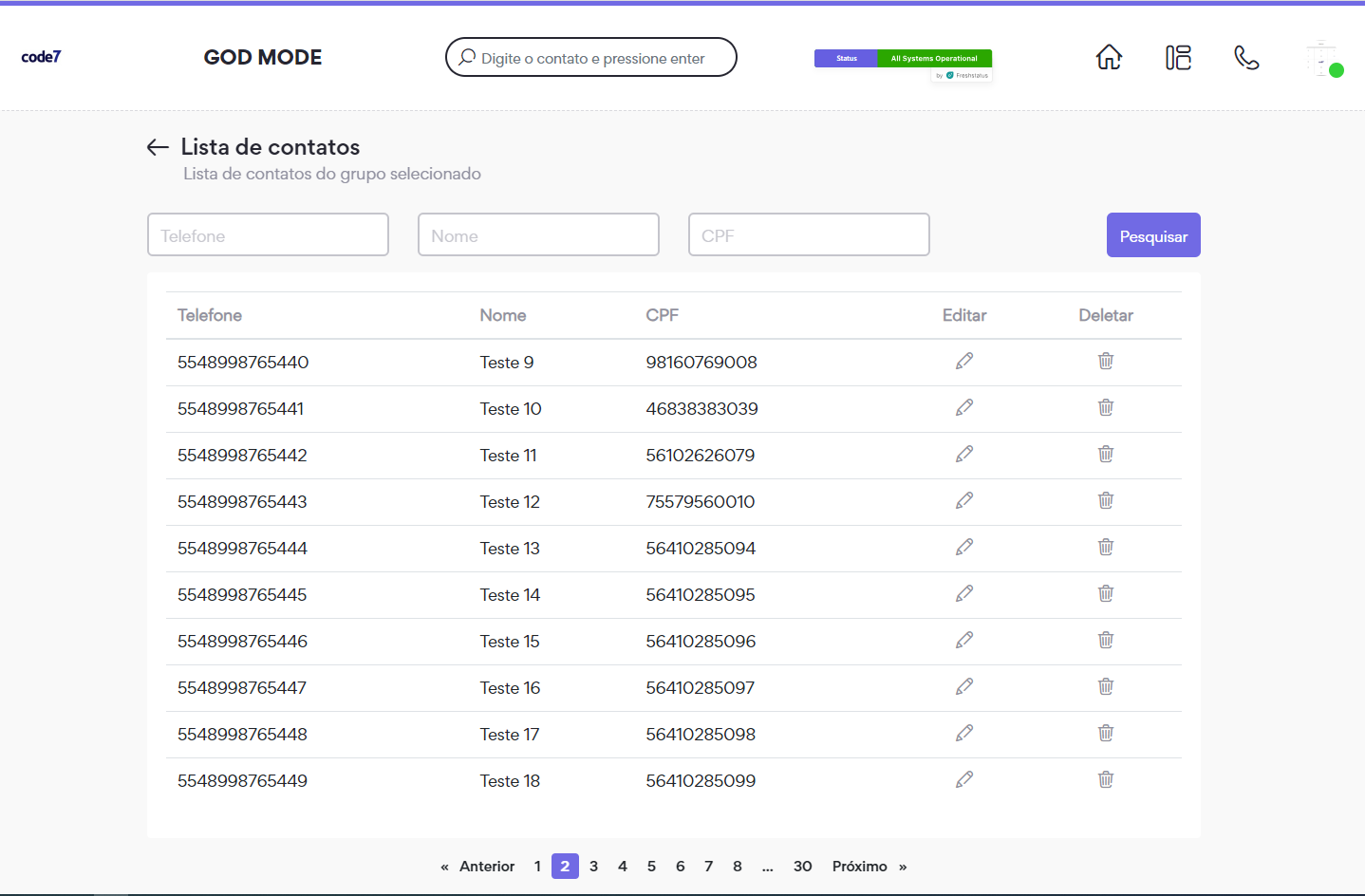
Task: Click the CPF column header
Action: (x=663, y=315)
